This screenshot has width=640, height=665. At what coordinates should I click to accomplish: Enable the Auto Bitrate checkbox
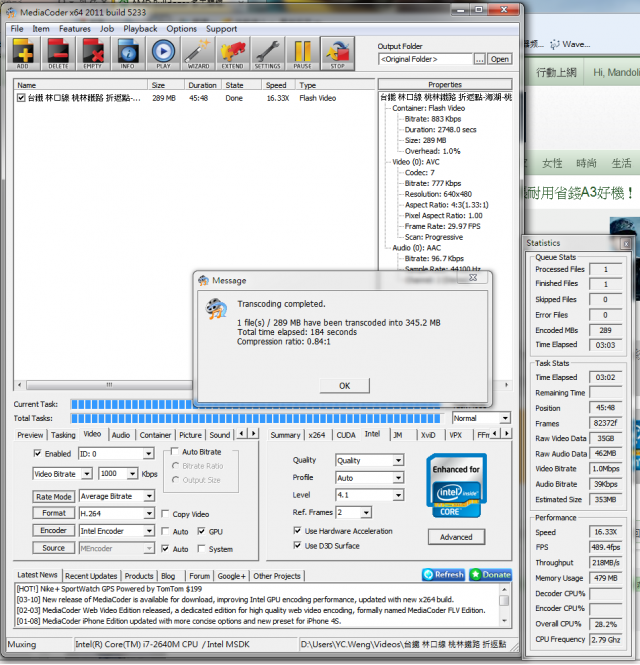pyautogui.click(x=174, y=451)
